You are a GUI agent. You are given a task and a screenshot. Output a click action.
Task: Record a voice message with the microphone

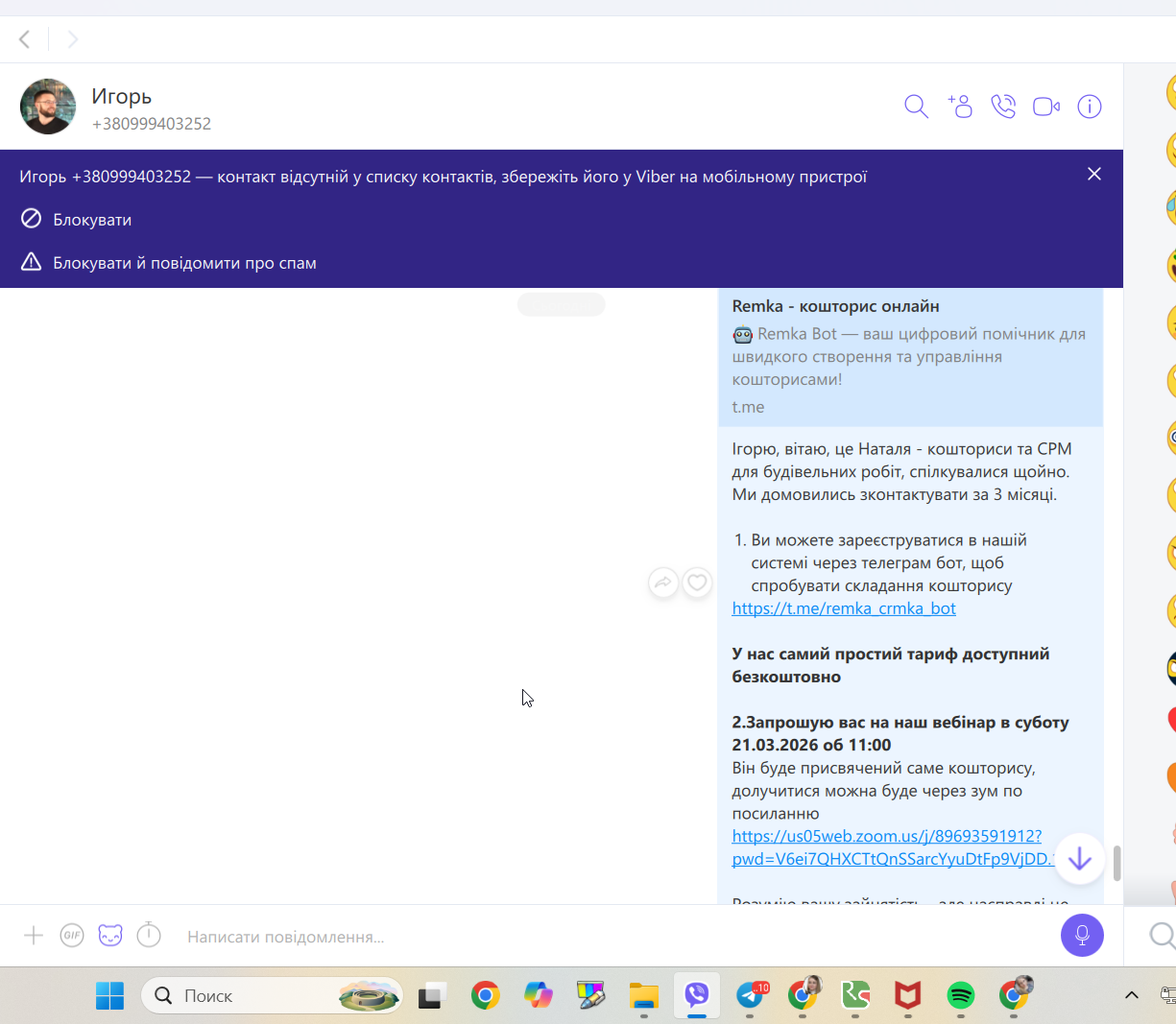click(x=1082, y=935)
